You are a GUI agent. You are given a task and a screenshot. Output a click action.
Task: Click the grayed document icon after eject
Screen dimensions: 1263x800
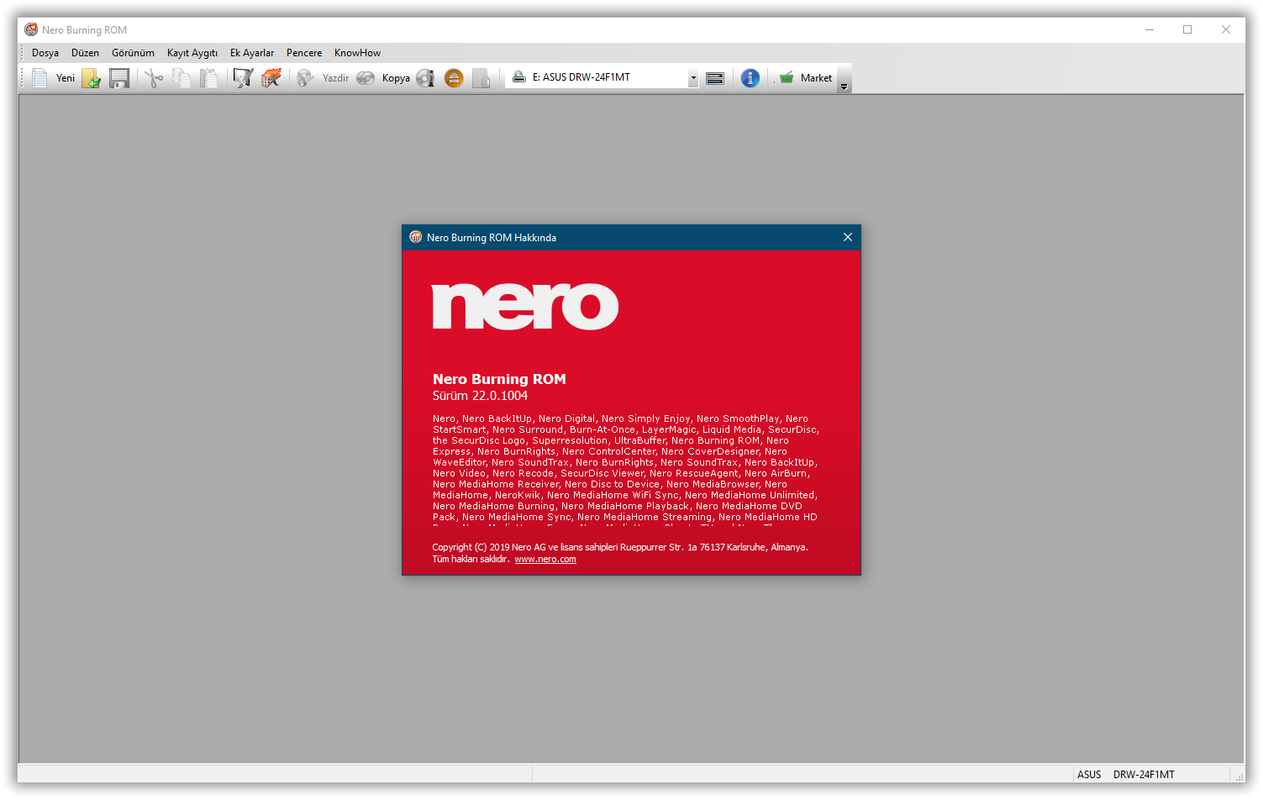click(481, 78)
